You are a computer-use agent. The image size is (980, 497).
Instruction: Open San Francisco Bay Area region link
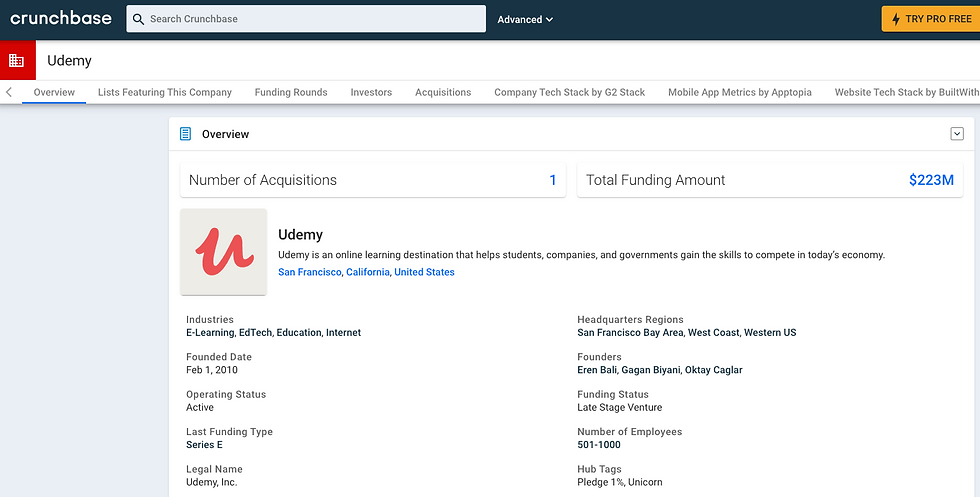(631, 333)
